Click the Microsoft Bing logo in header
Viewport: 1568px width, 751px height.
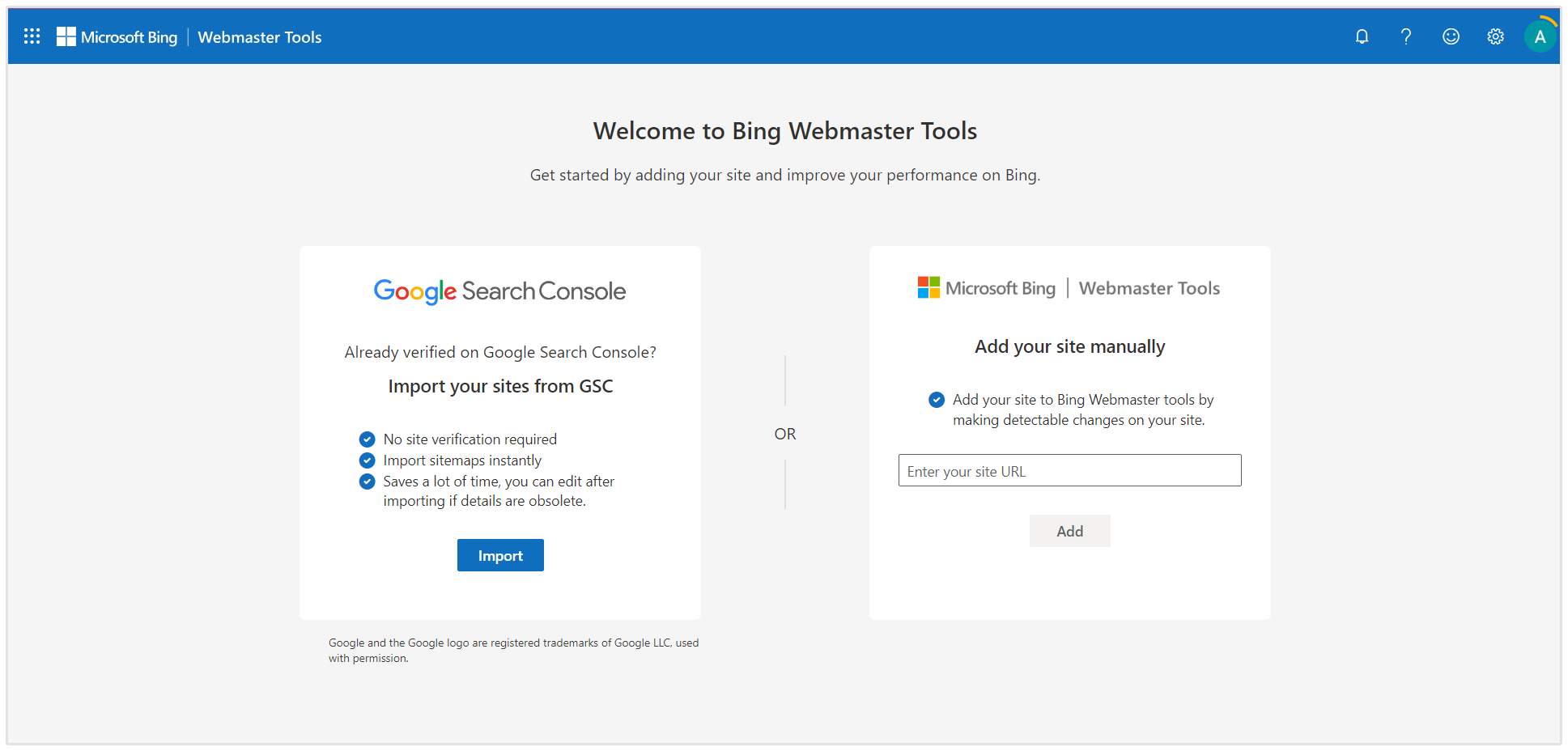(117, 37)
